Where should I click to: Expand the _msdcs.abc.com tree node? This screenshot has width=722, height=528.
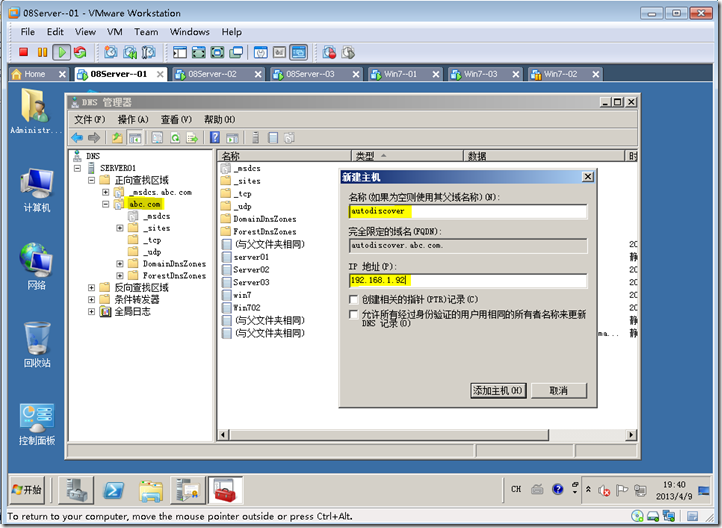(x=105, y=192)
